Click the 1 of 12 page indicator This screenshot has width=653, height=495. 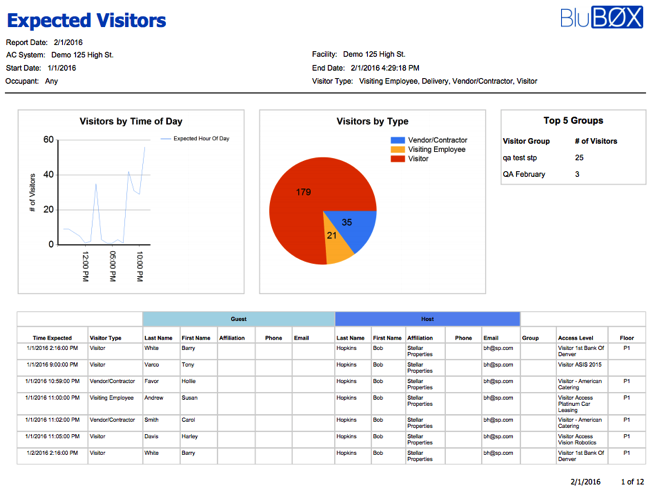633,482
